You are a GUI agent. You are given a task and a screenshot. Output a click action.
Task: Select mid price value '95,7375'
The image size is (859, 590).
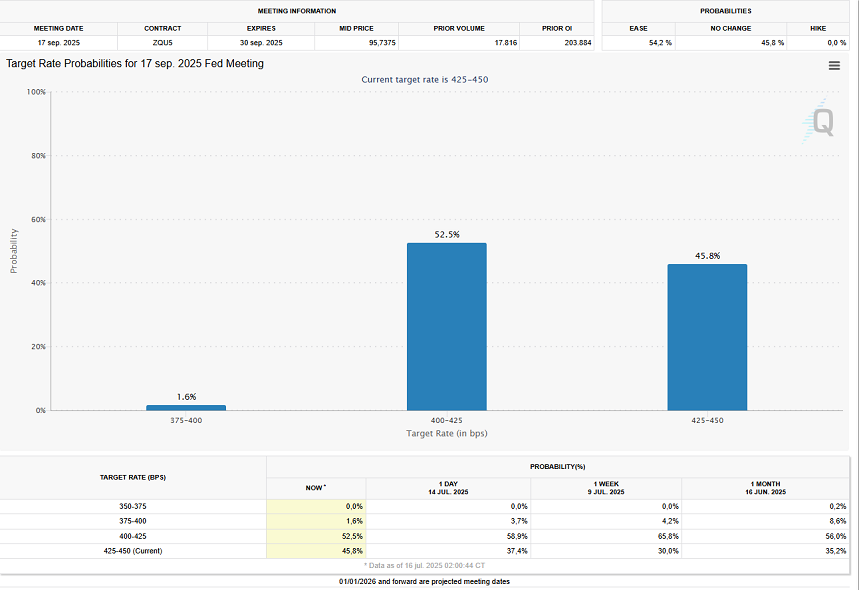click(x=382, y=43)
